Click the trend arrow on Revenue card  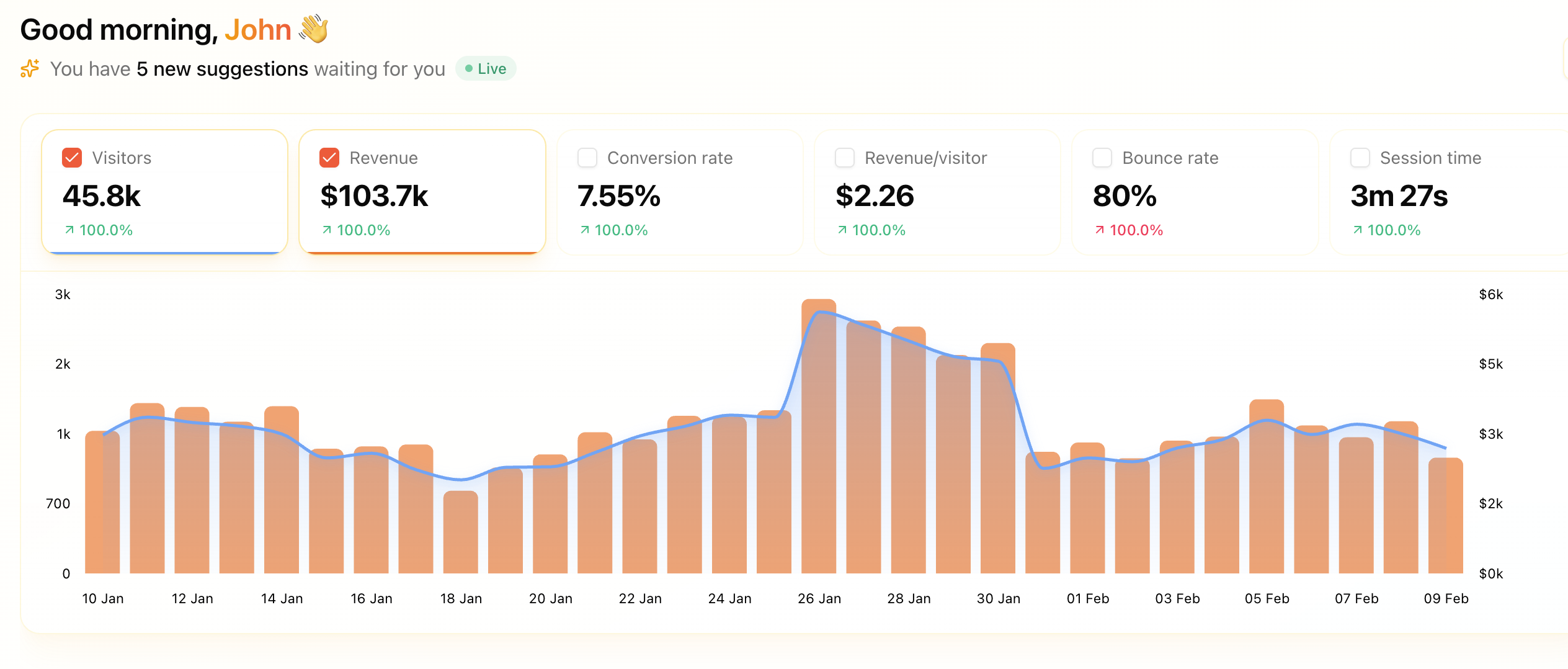[327, 230]
